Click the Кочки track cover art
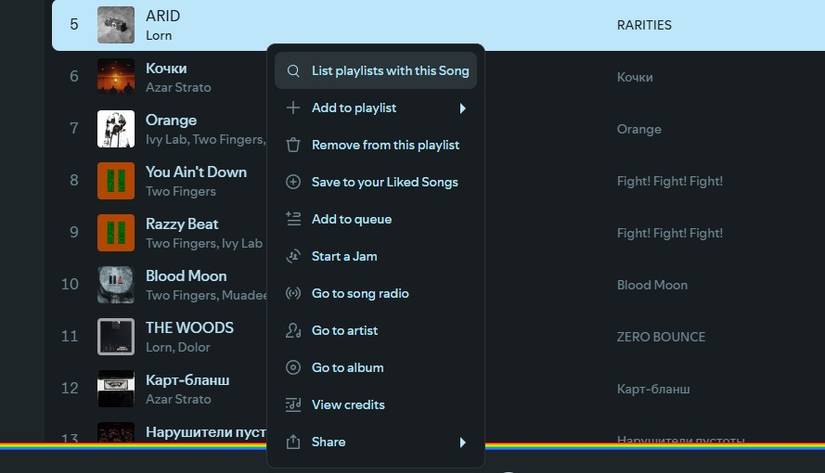 pyautogui.click(x=116, y=76)
